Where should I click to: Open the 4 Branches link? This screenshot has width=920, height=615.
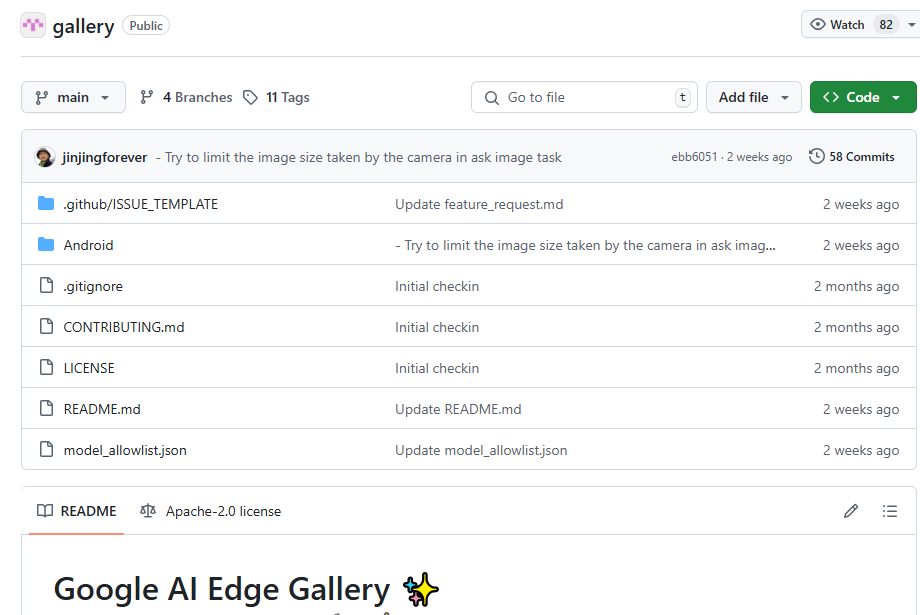pyautogui.click(x=186, y=97)
